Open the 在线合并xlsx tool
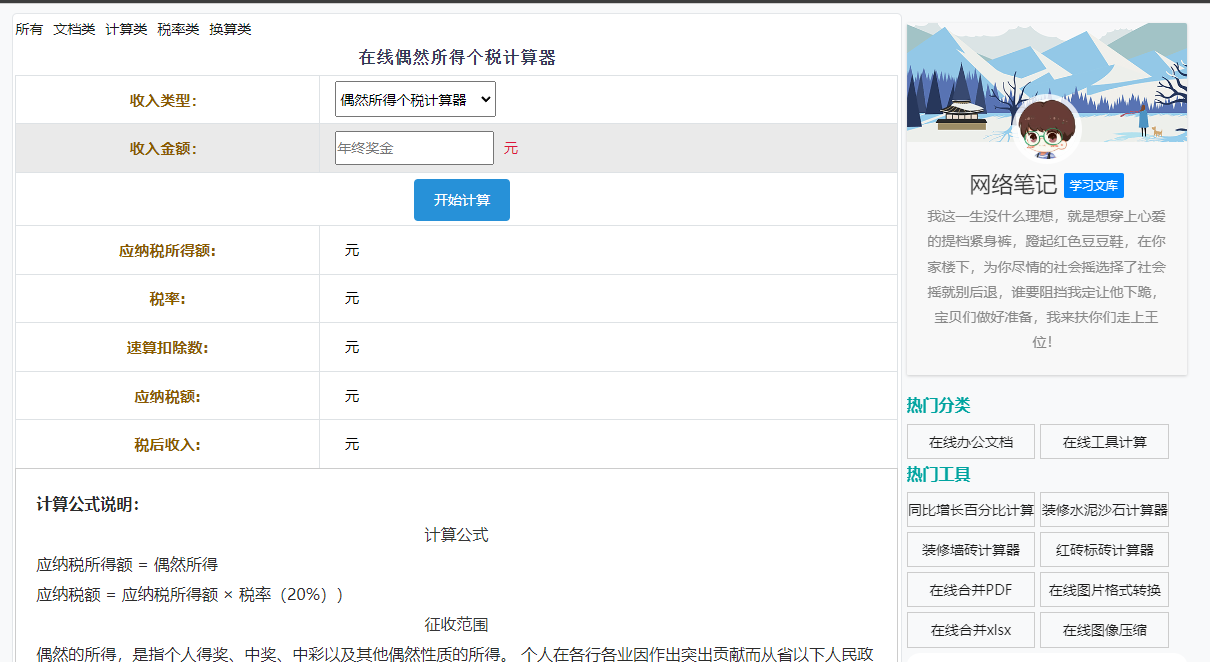1210x662 pixels. click(971, 630)
